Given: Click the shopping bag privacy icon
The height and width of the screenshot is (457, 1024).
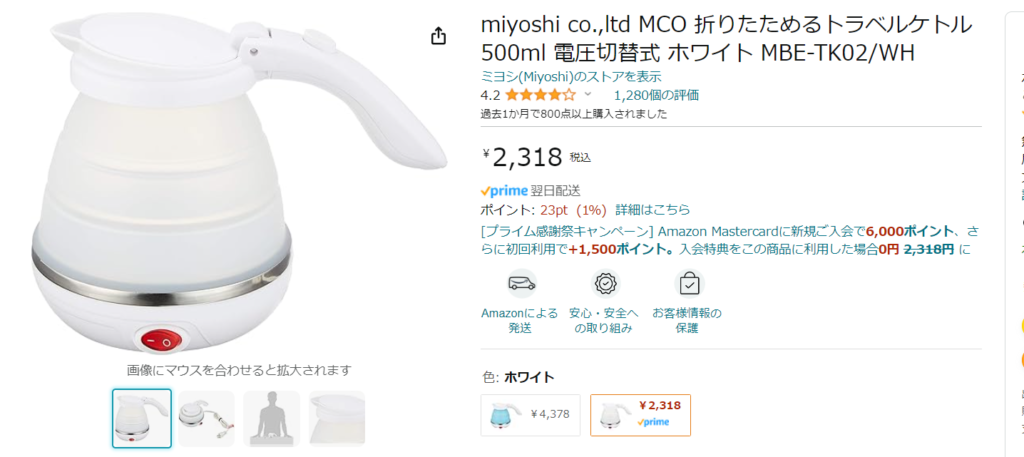Looking at the screenshot, I should (689, 284).
